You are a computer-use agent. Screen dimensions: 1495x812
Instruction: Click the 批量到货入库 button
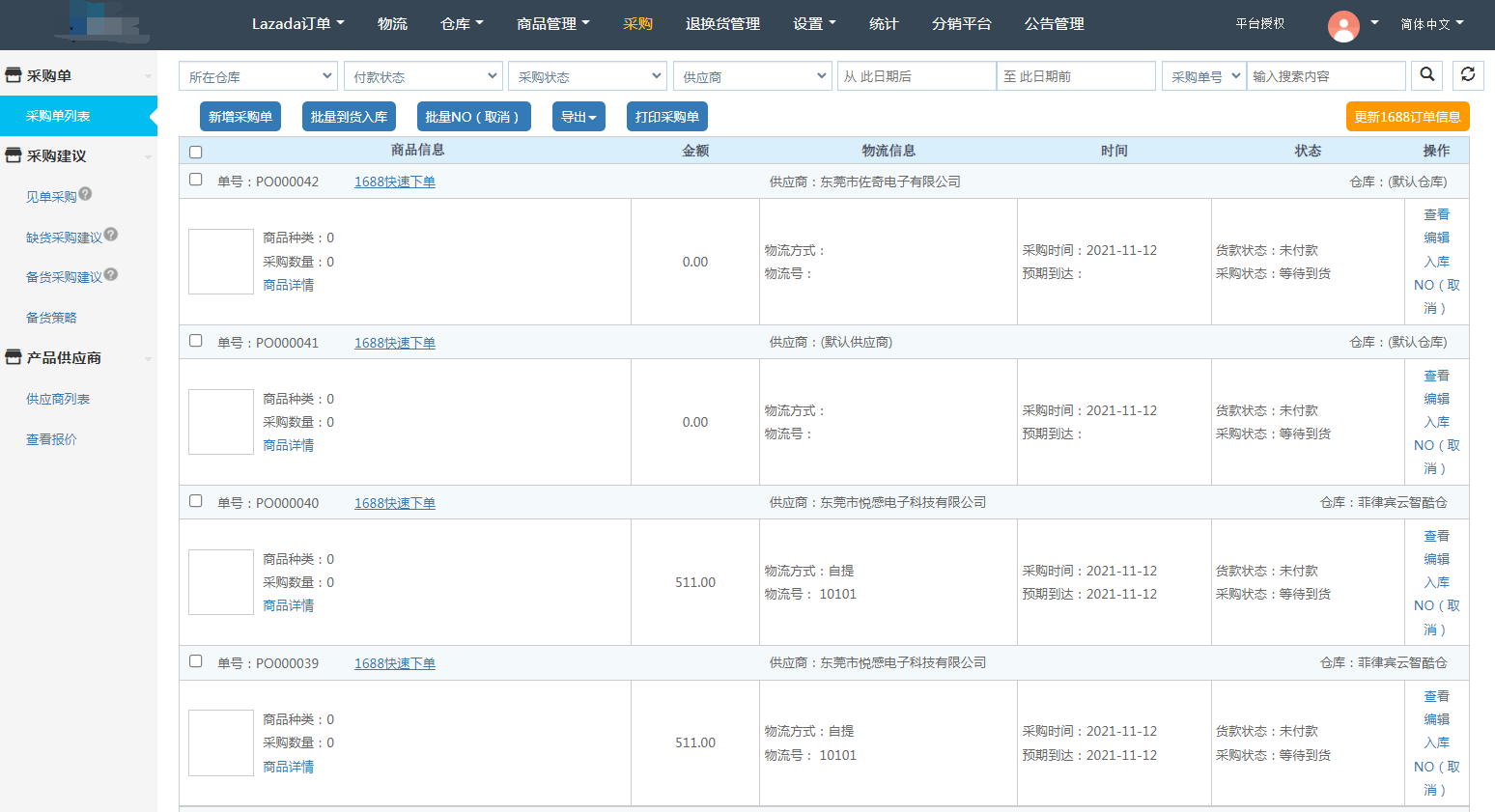tap(349, 117)
